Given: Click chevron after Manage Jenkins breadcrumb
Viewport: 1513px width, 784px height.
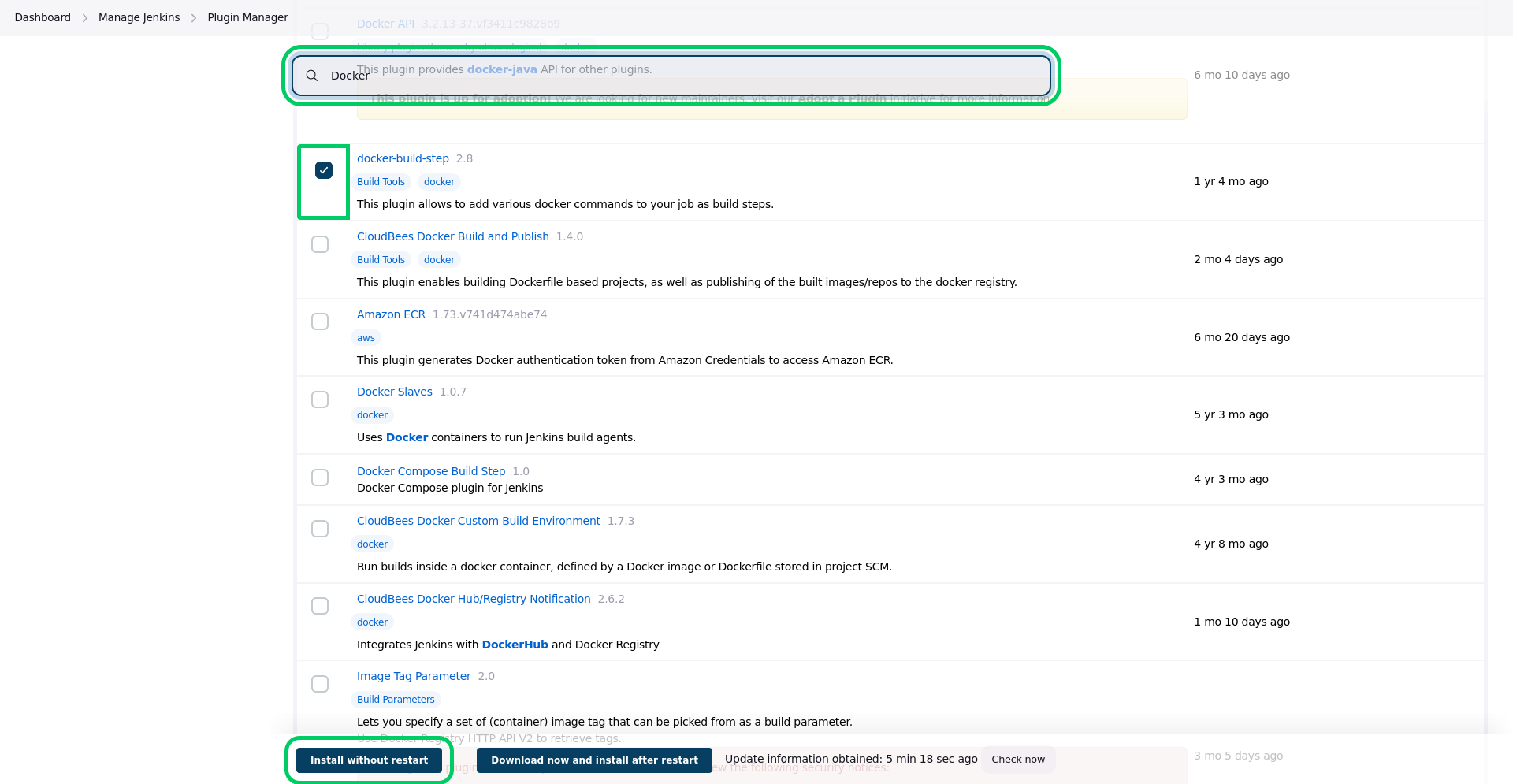Looking at the screenshot, I should coord(194,17).
